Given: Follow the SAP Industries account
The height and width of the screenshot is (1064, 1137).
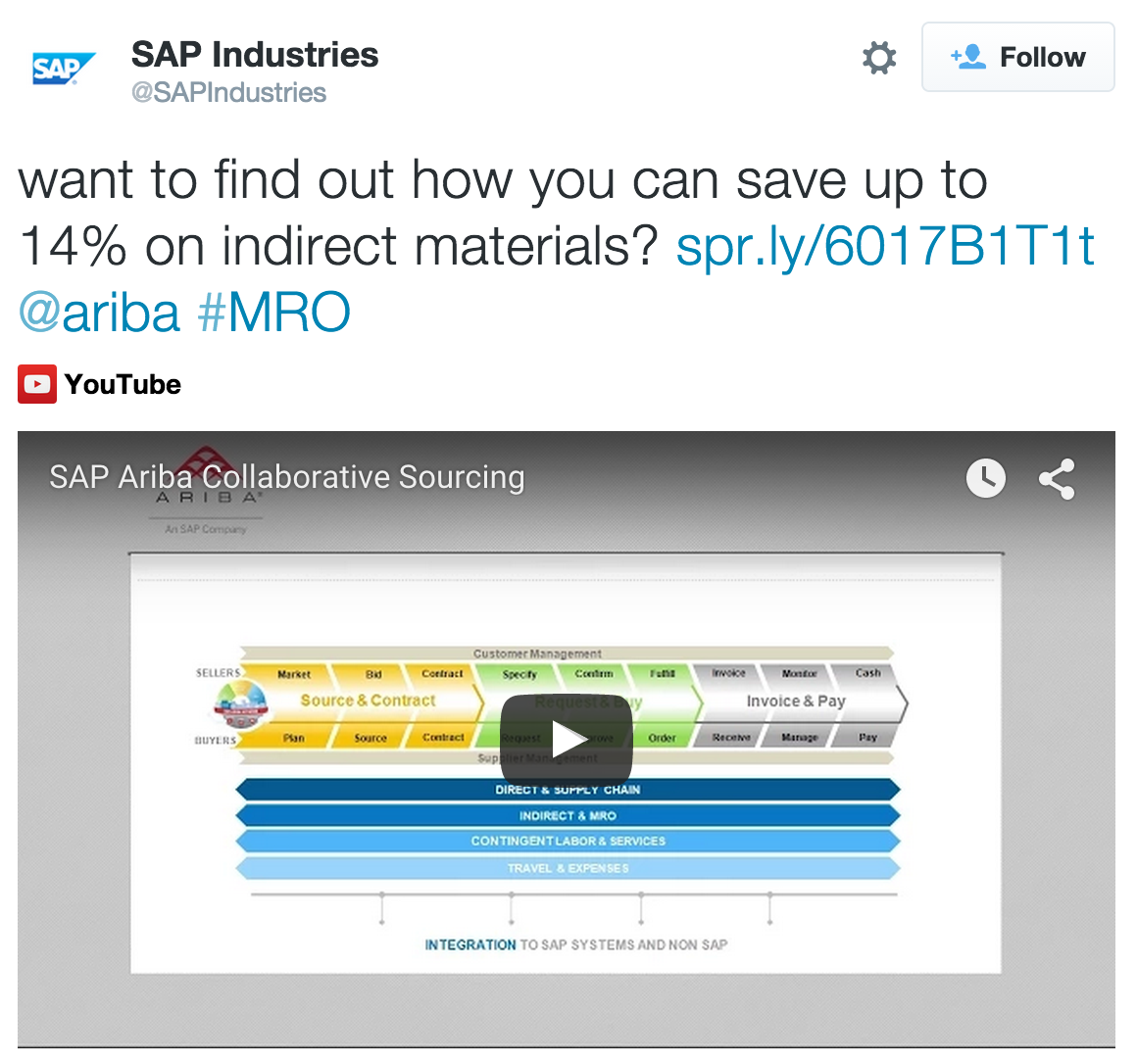Looking at the screenshot, I should [1017, 58].
